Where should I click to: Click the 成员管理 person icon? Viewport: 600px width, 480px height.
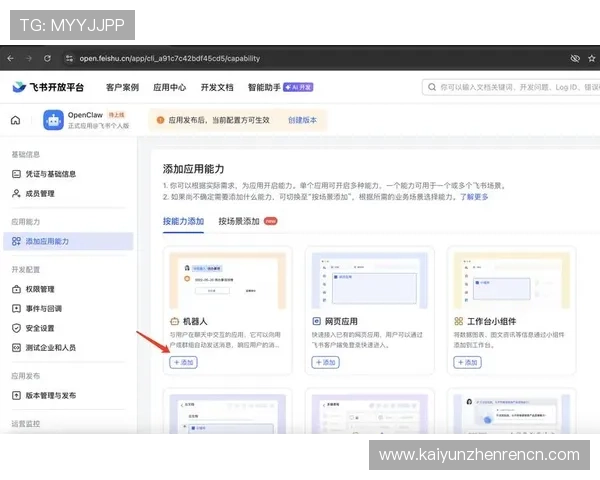click(x=16, y=194)
